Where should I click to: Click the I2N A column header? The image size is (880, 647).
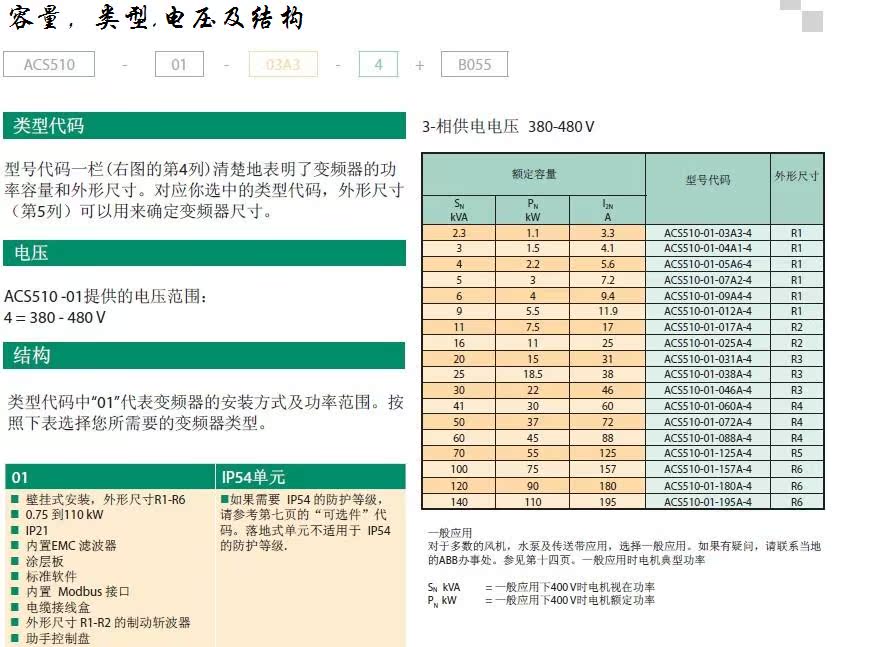[x=608, y=210]
